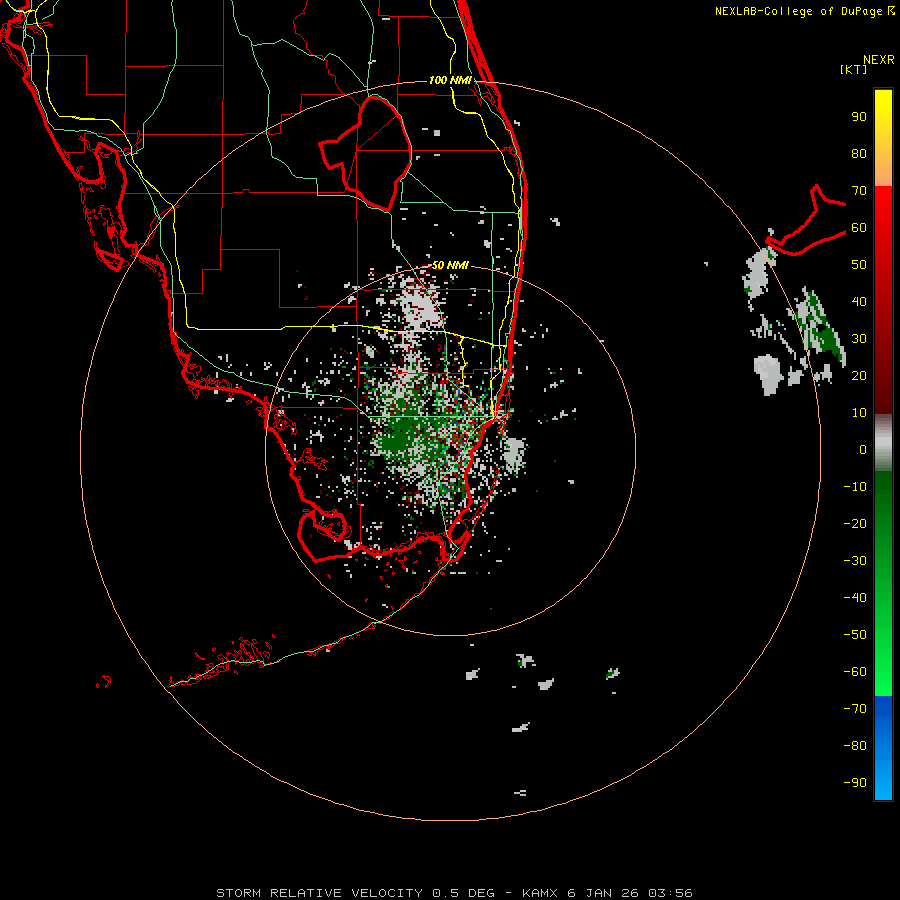Pick the bright green color bar segment near -60

point(883,677)
